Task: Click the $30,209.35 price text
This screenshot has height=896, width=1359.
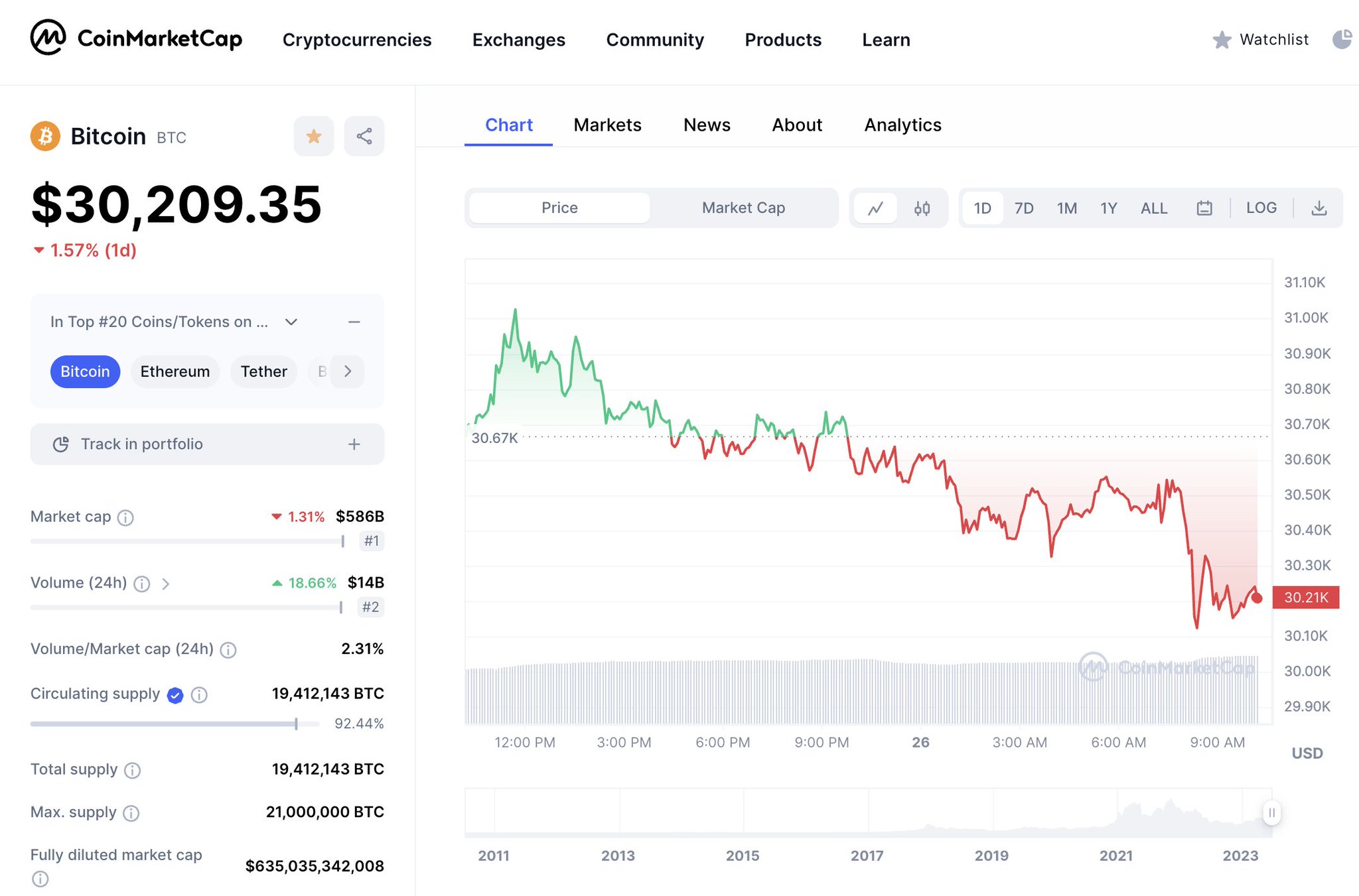Action: (177, 204)
